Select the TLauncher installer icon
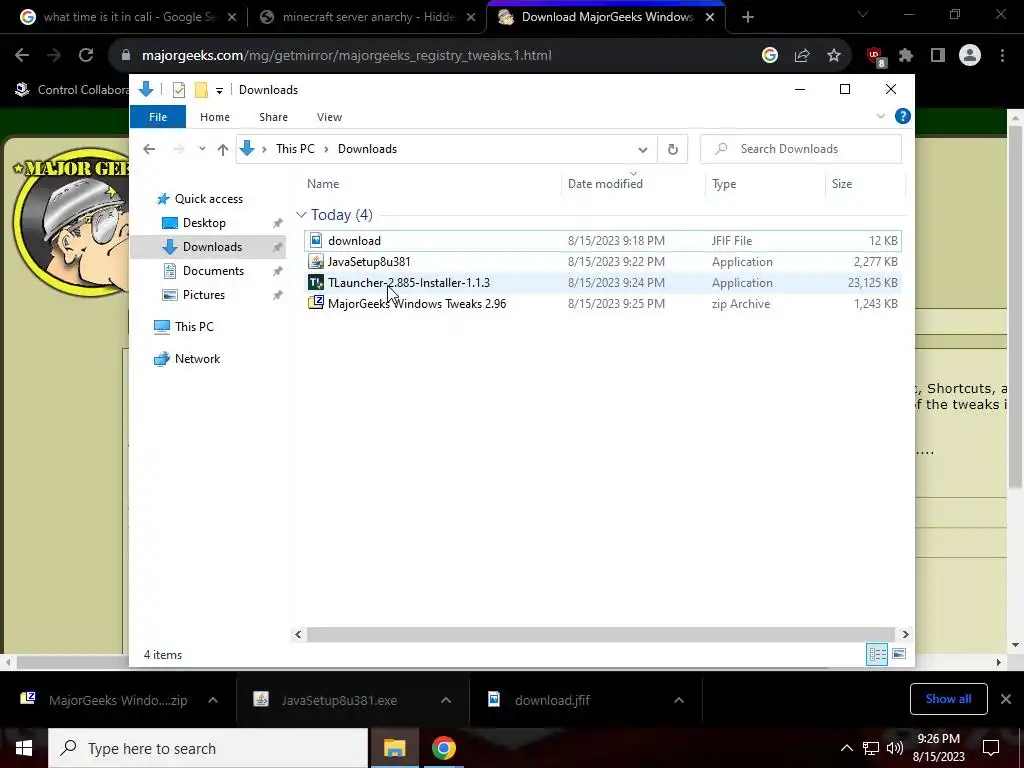The image size is (1024, 768). 315,282
